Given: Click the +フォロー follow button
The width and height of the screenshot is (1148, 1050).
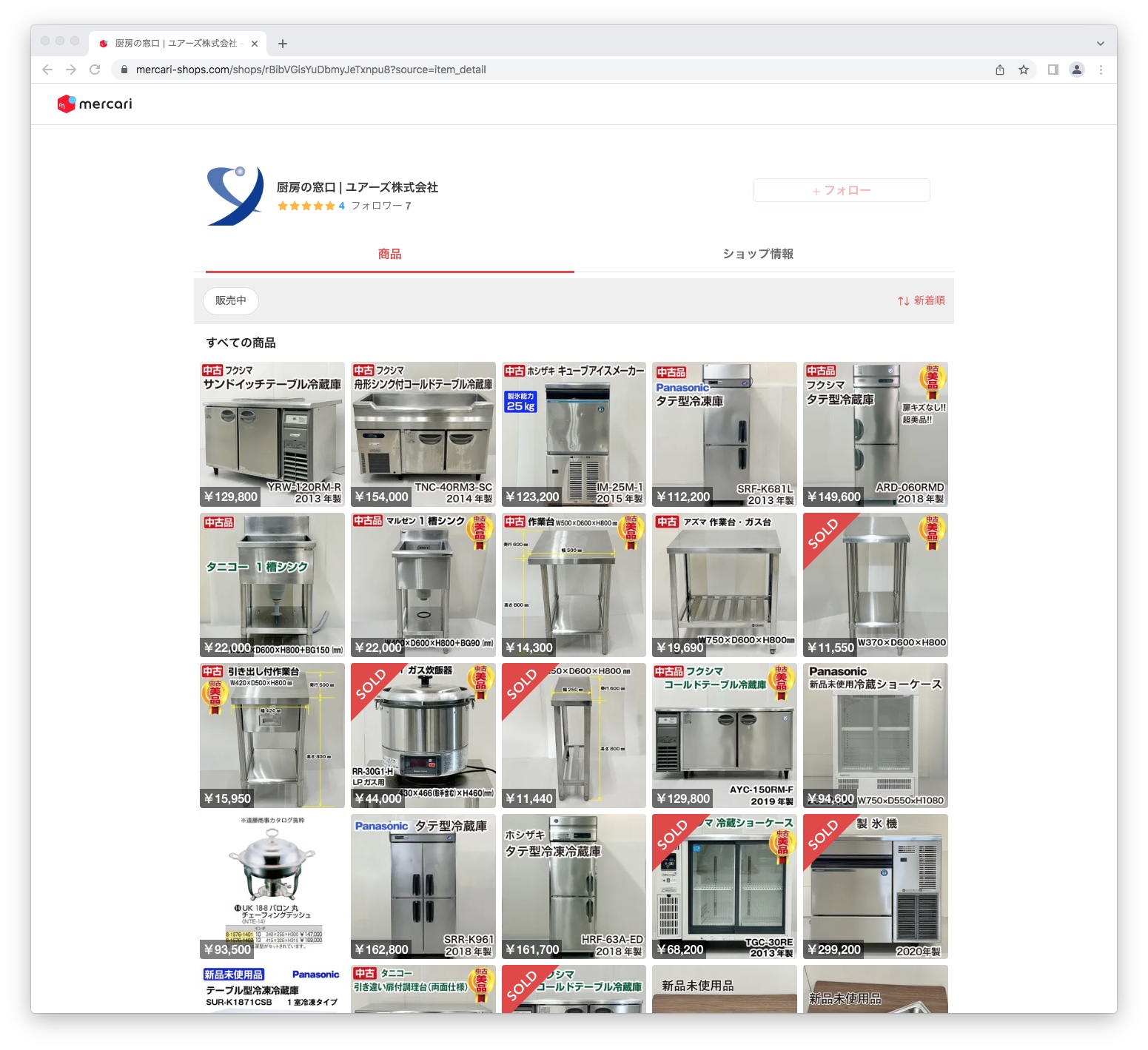Looking at the screenshot, I should click(x=842, y=190).
